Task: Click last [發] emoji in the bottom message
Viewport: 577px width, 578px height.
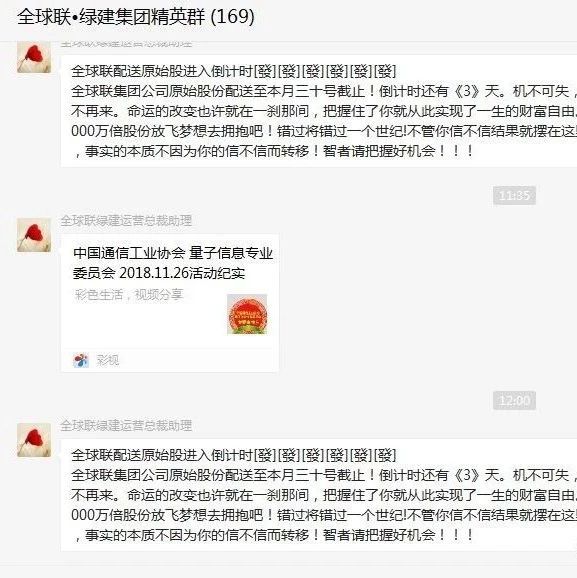Action: (385, 455)
